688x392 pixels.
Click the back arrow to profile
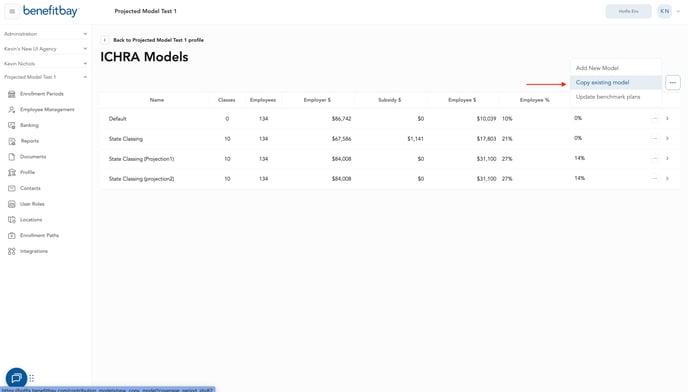pyautogui.click(x=104, y=40)
